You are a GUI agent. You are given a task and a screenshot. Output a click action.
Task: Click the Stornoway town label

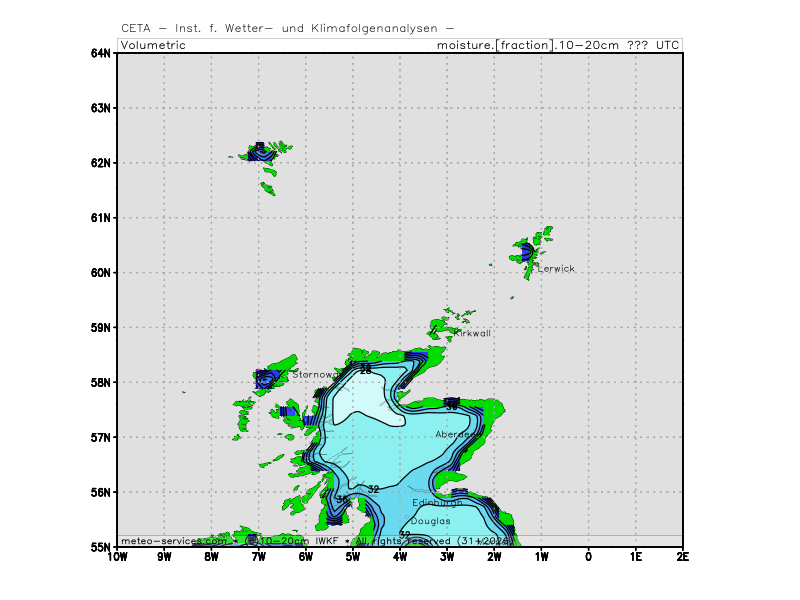[315, 375]
